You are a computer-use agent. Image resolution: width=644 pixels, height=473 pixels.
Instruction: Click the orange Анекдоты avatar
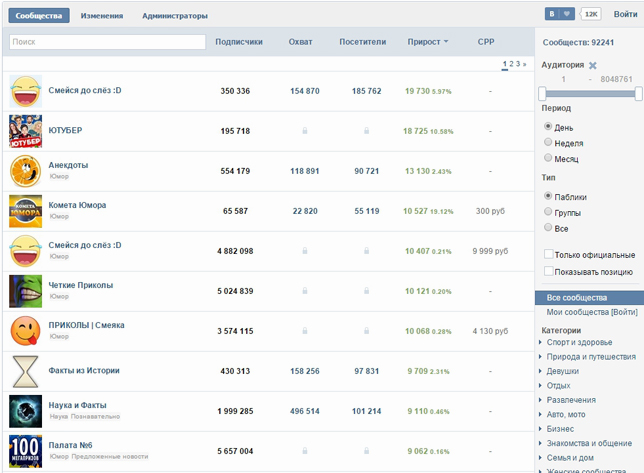[25, 171]
